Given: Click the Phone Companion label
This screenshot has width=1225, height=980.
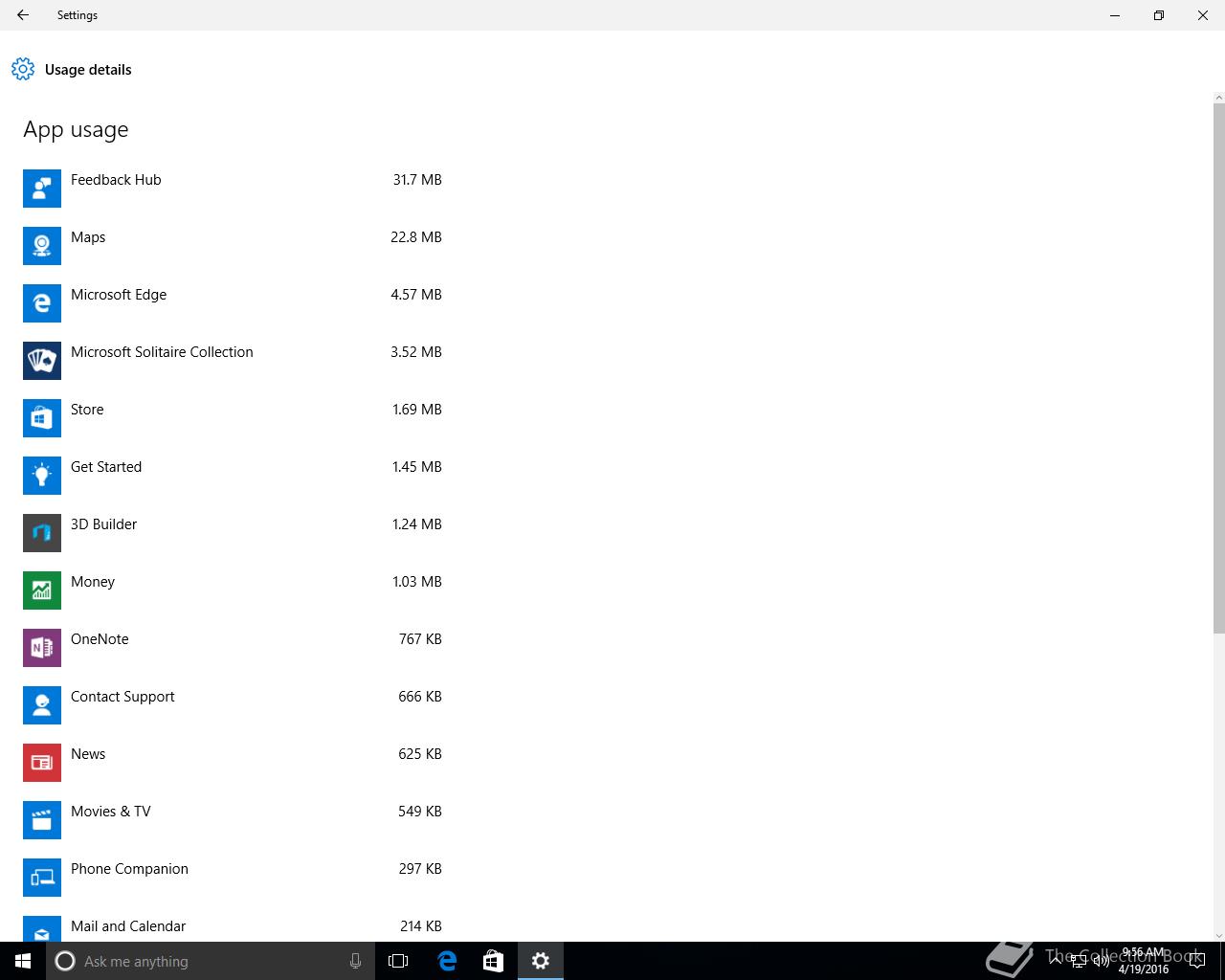Looking at the screenshot, I should coord(129,869).
